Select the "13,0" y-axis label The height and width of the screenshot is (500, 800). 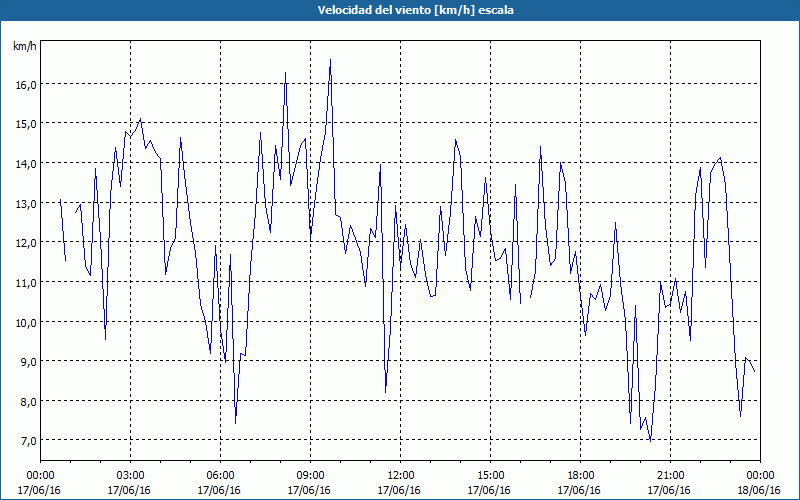(x=26, y=204)
